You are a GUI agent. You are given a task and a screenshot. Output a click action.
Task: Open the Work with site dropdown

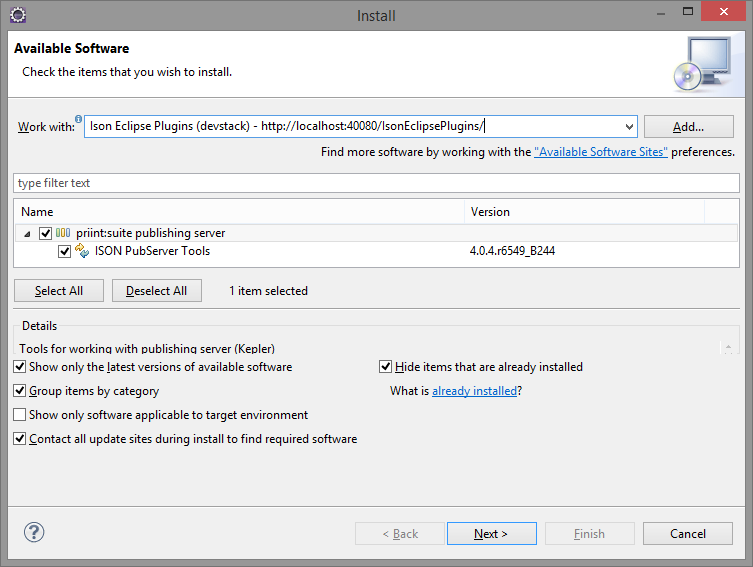point(628,127)
